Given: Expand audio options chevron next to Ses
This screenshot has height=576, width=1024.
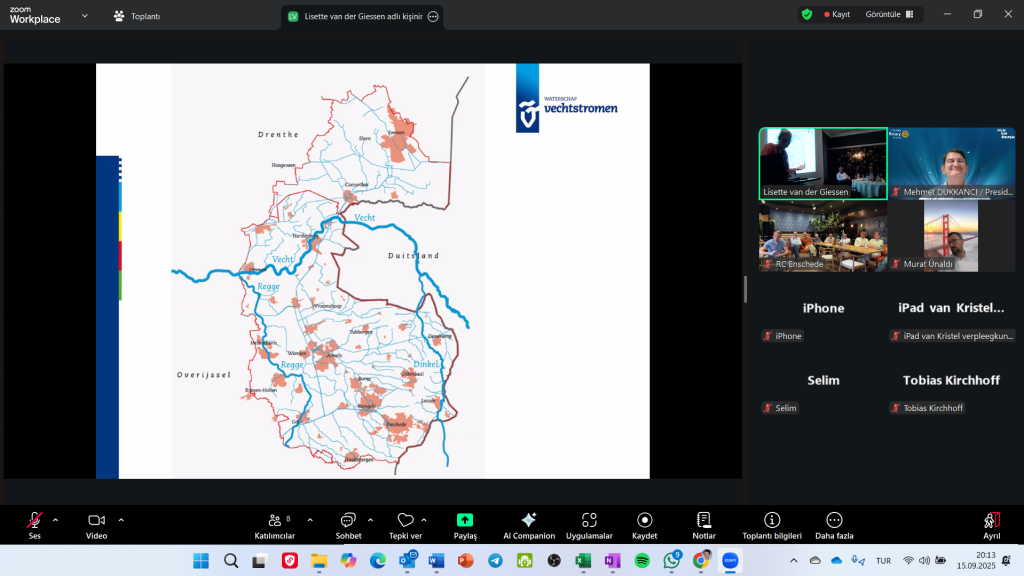Looking at the screenshot, I should (55, 520).
